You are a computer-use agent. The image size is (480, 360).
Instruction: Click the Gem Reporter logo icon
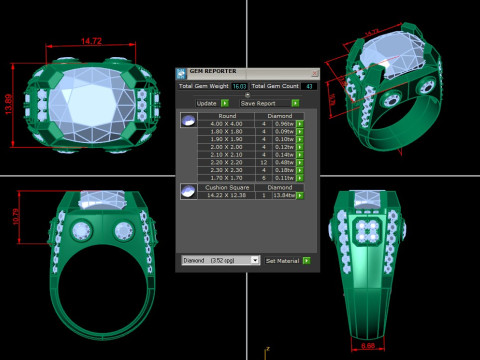click(x=181, y=74)
